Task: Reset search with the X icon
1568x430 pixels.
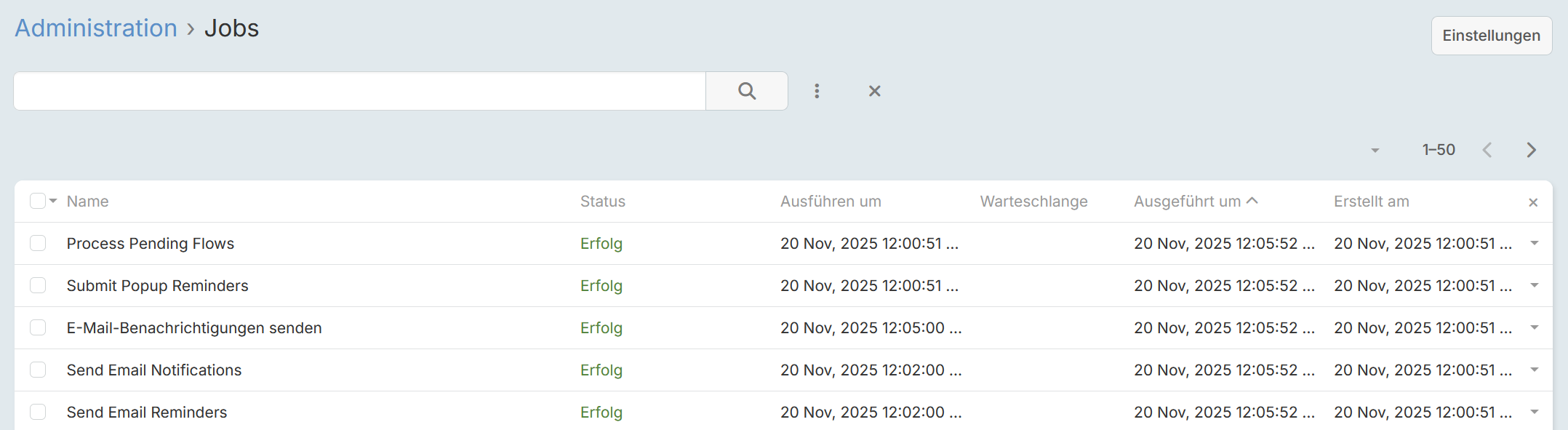Action: coord(874,91)
